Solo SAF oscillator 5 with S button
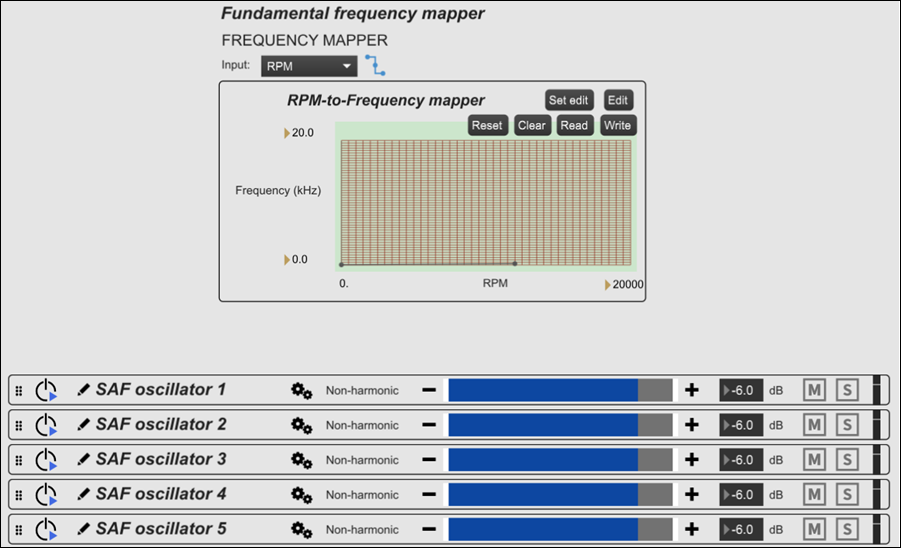Screen dimensions: 901x548 pyautogui.click(x=847, y=530)
